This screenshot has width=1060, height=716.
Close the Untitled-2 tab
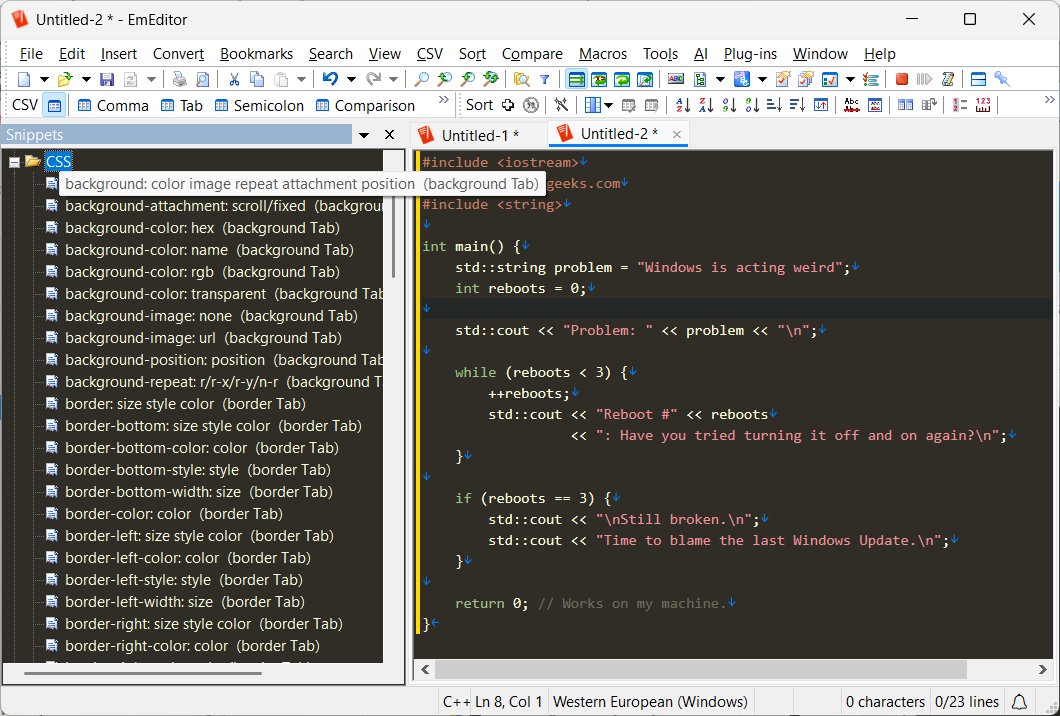pyautogui.click(x=676, y=135)
